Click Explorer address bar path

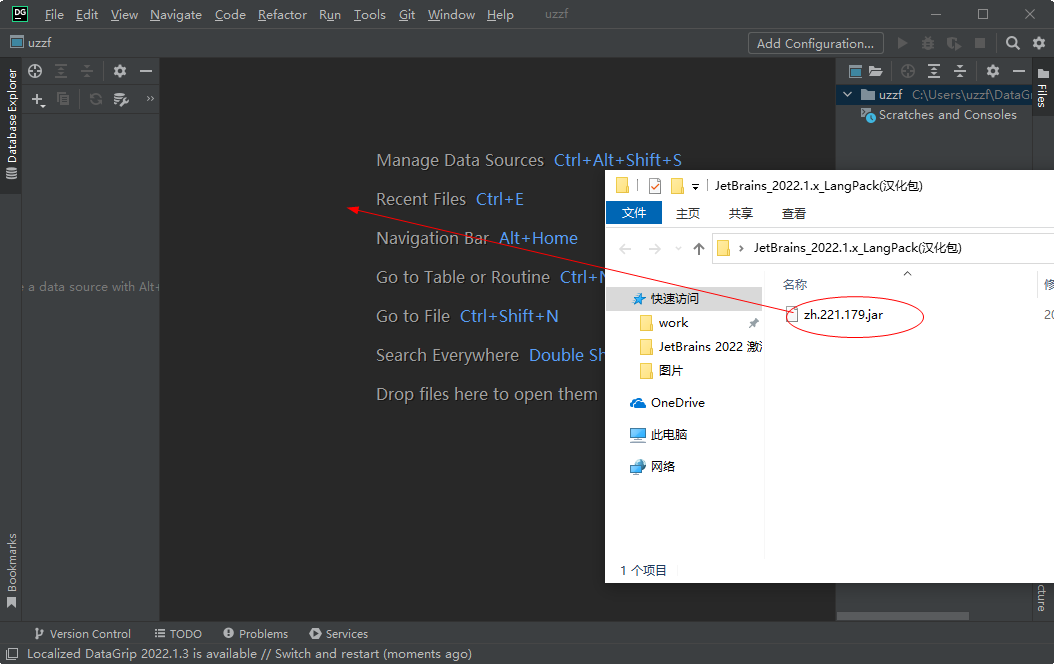point(858,248)
